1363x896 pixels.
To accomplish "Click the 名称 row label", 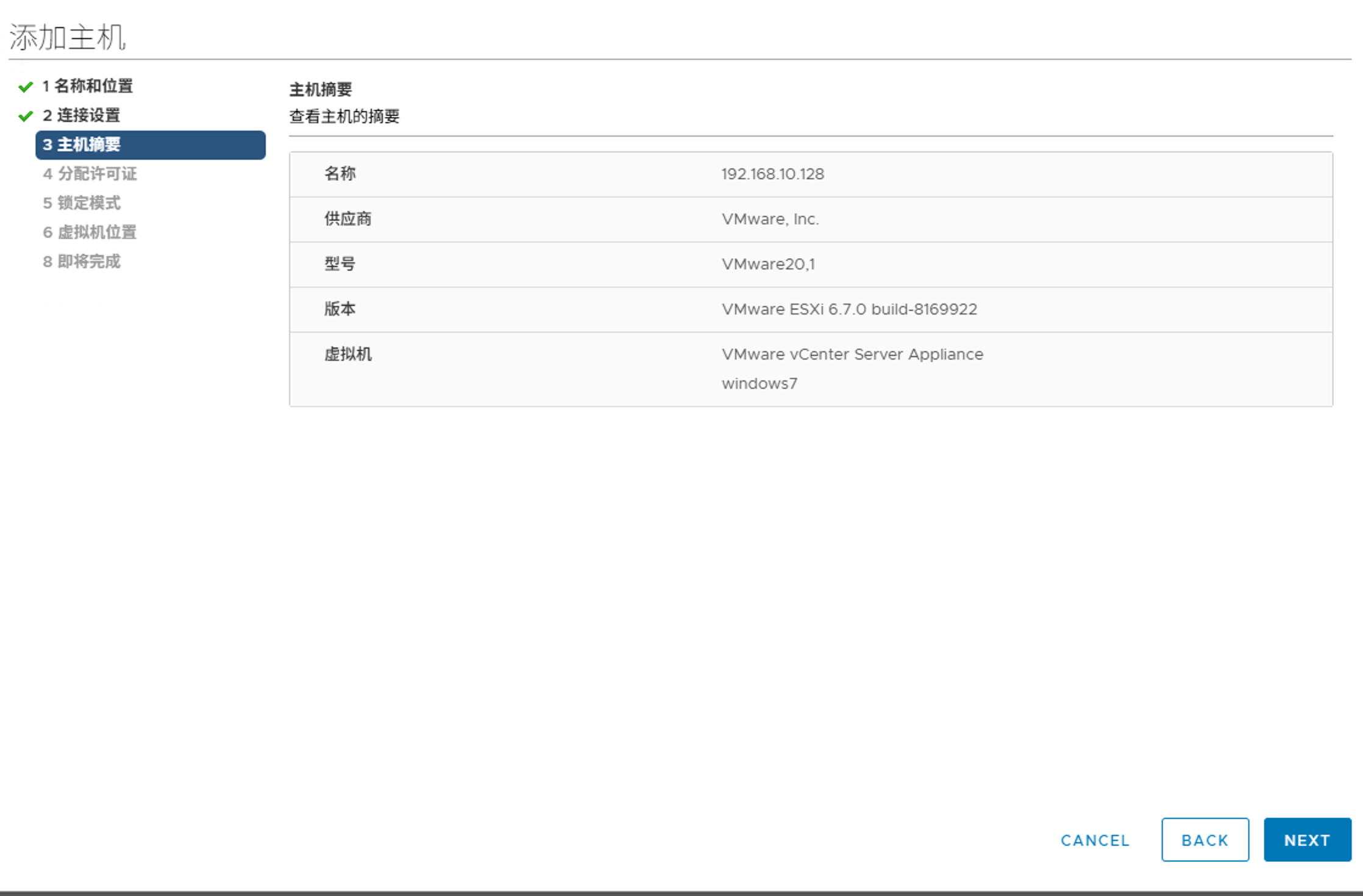I will coord(340,174).
